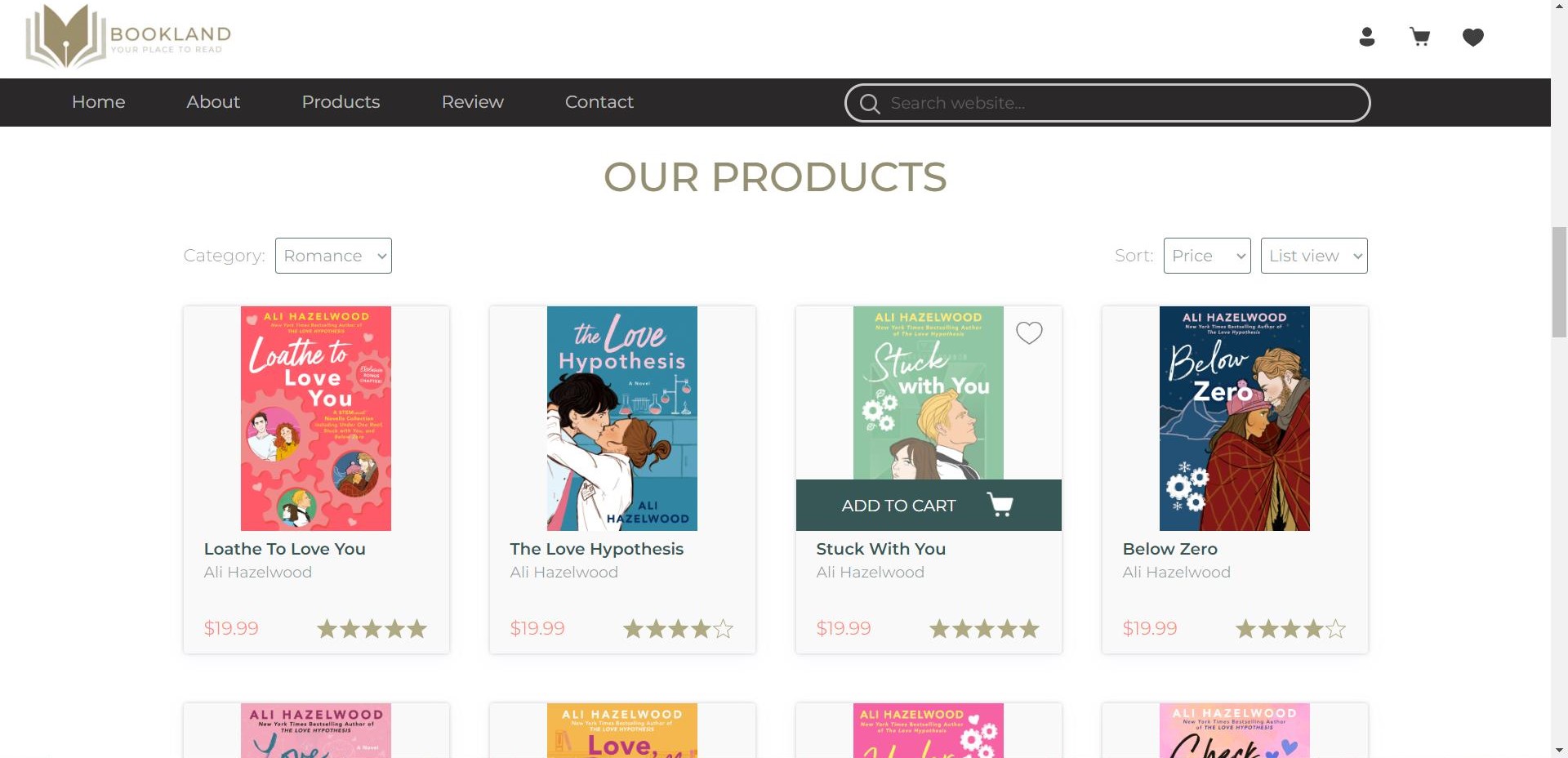Click the page vertical scrollbar thumb
The width and height of the screenshot is (1568, 758).
point(1559,282)
